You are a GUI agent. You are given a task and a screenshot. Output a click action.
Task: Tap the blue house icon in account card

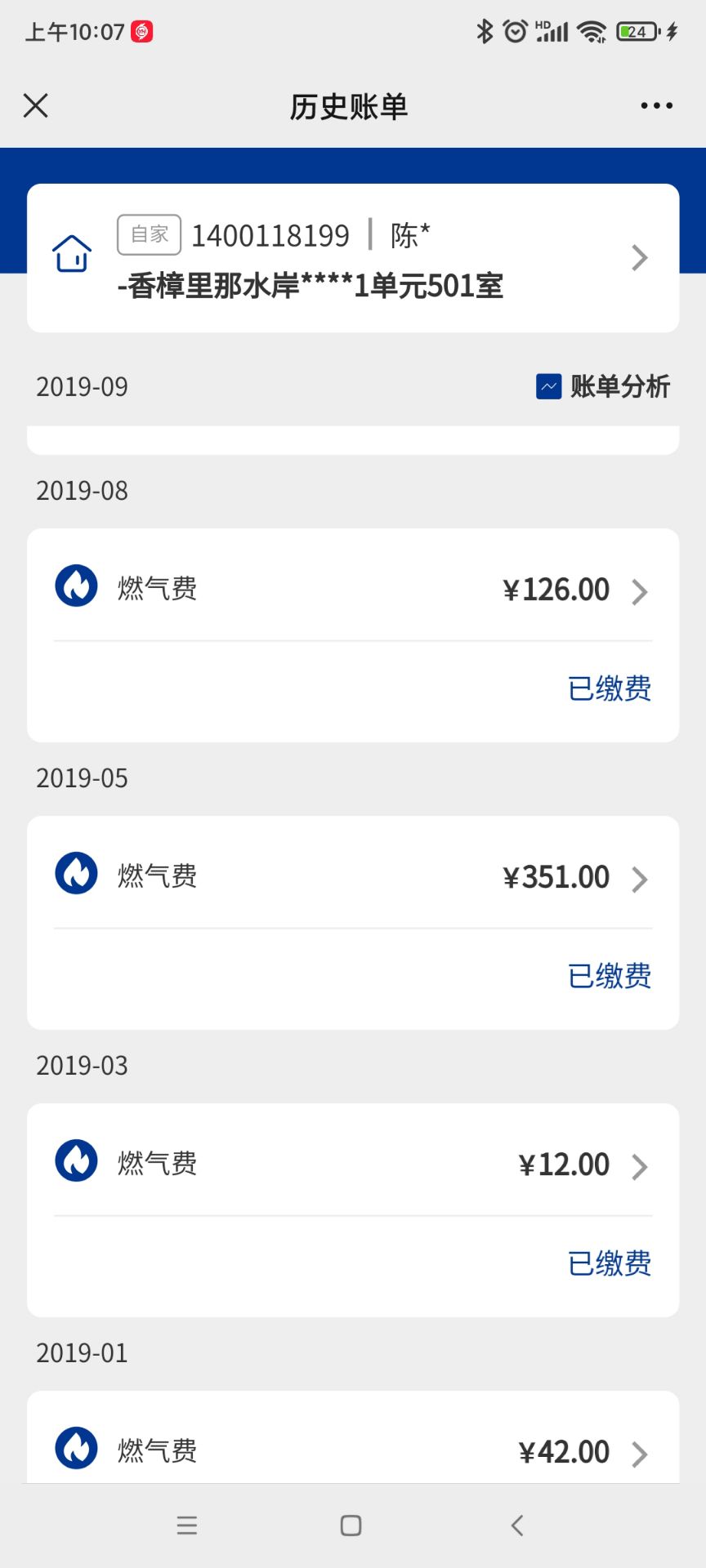(72, 254)
